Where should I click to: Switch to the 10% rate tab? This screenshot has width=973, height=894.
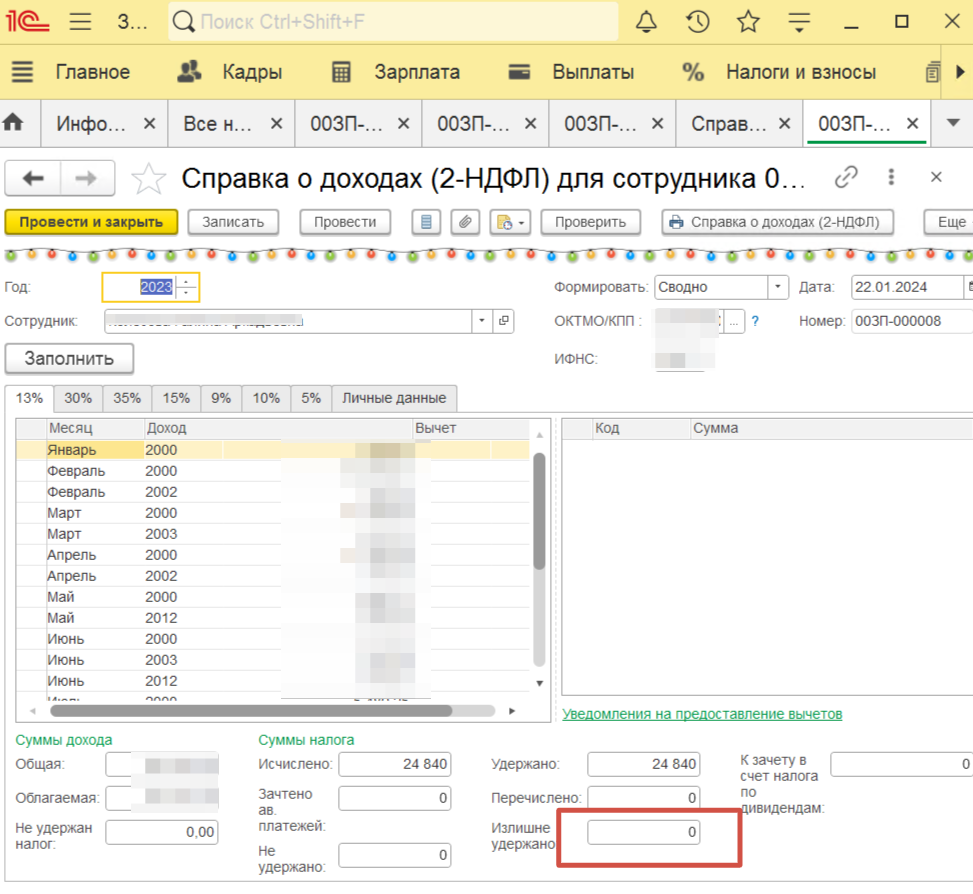(x=266, y=398)
